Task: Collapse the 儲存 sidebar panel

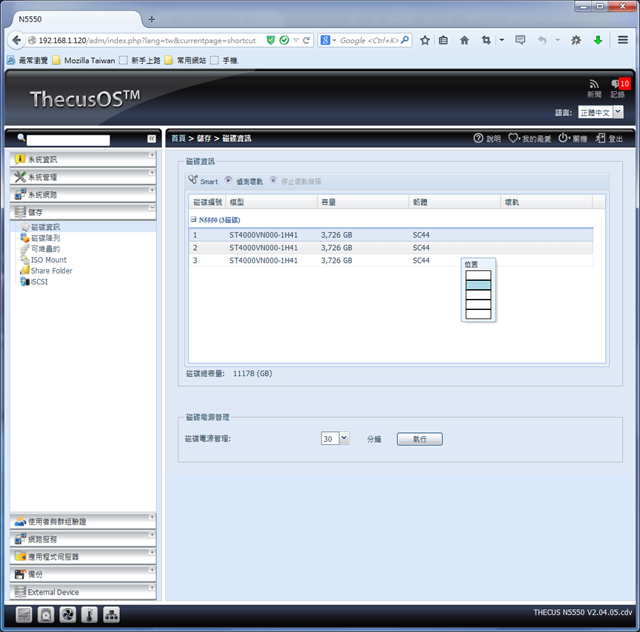Action: click(83, 212)
